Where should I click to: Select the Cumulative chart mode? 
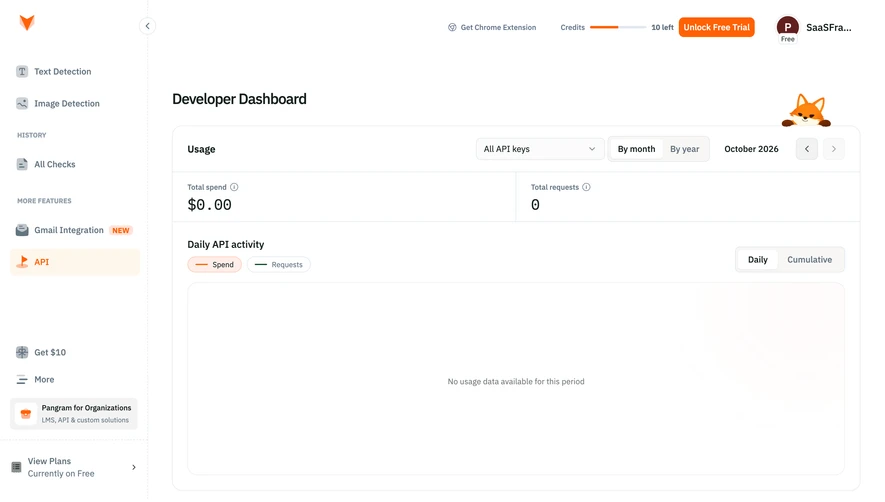(x=809, y=260)
